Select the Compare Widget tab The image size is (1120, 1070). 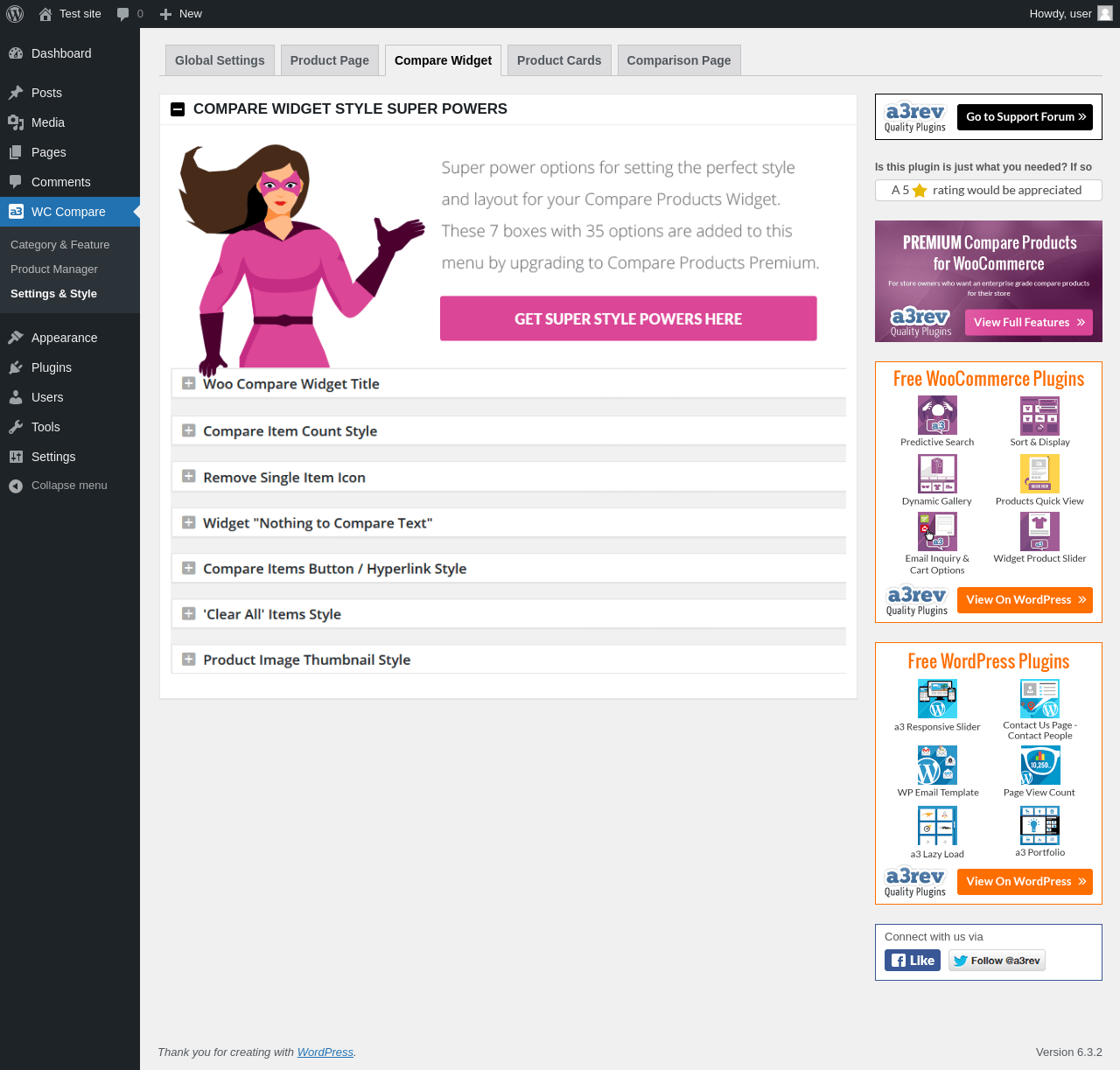[443, 60]
